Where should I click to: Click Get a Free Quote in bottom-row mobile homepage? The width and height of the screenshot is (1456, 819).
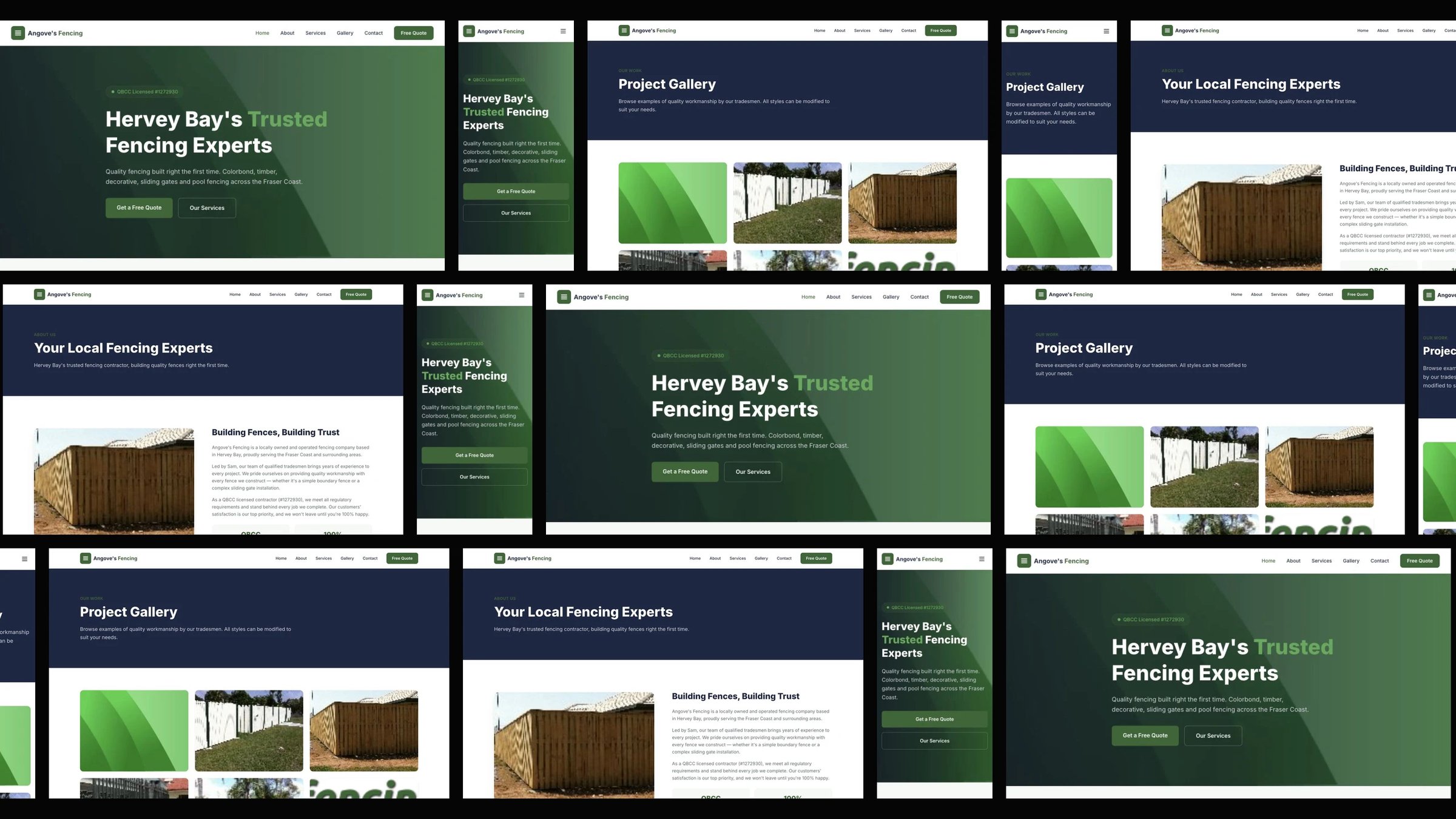click(934, 719)
